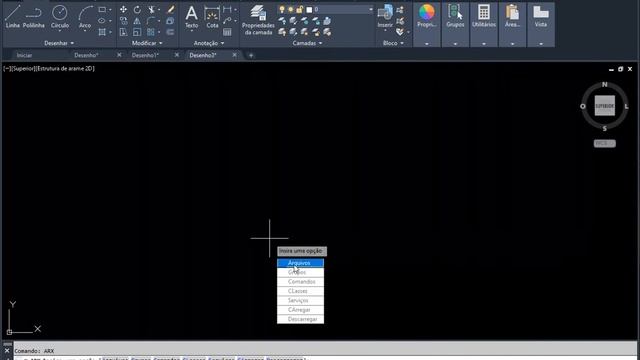This screenshot has width=640, height=360.
Task: Toggle the layer on/off lightbulb icon
Action: tap(282, 9)
